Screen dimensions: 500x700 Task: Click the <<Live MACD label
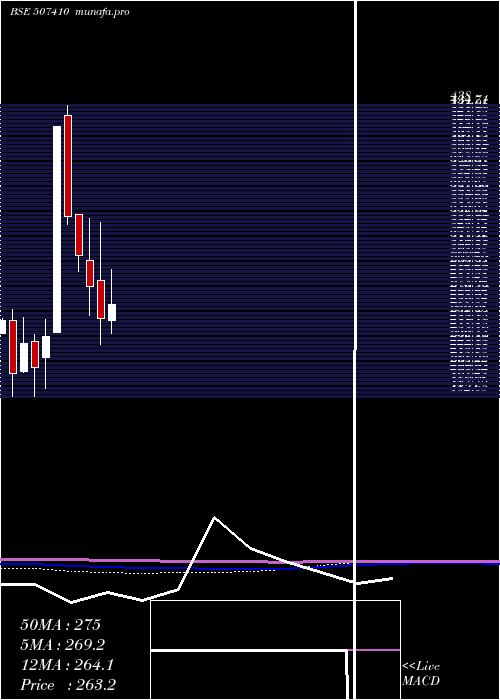coord(421,674)
